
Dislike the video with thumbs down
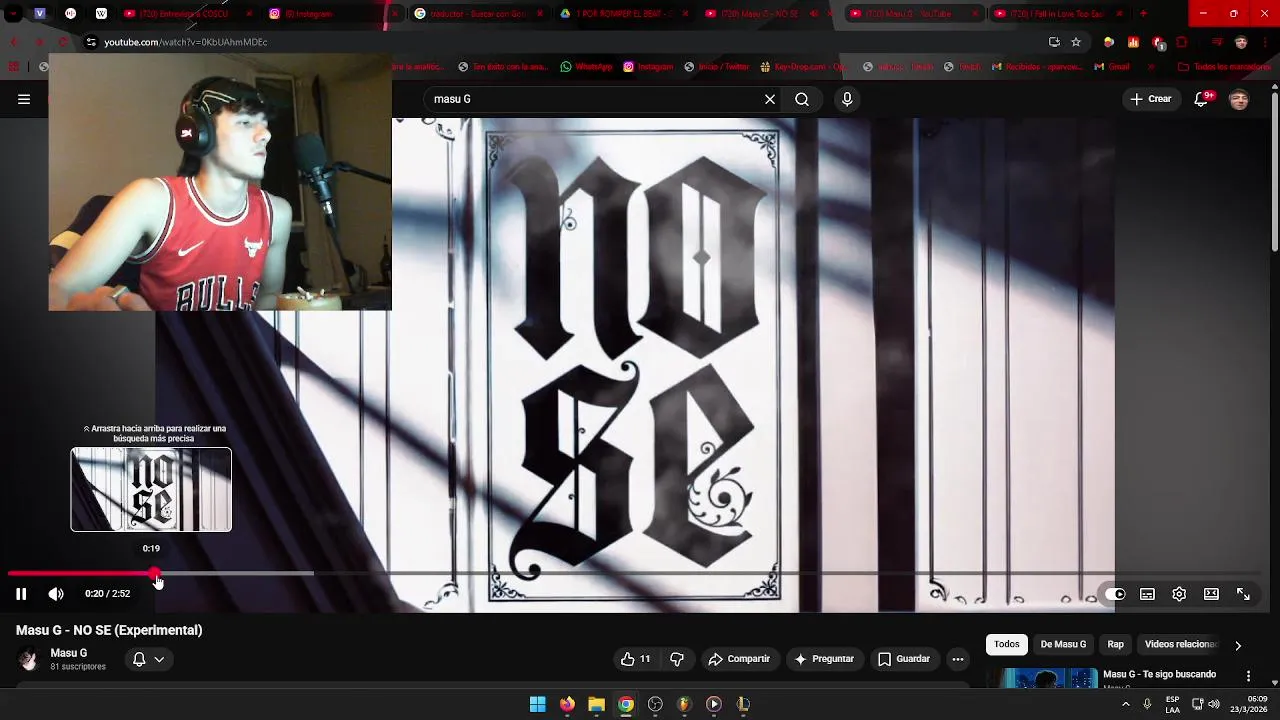point(677,659)
